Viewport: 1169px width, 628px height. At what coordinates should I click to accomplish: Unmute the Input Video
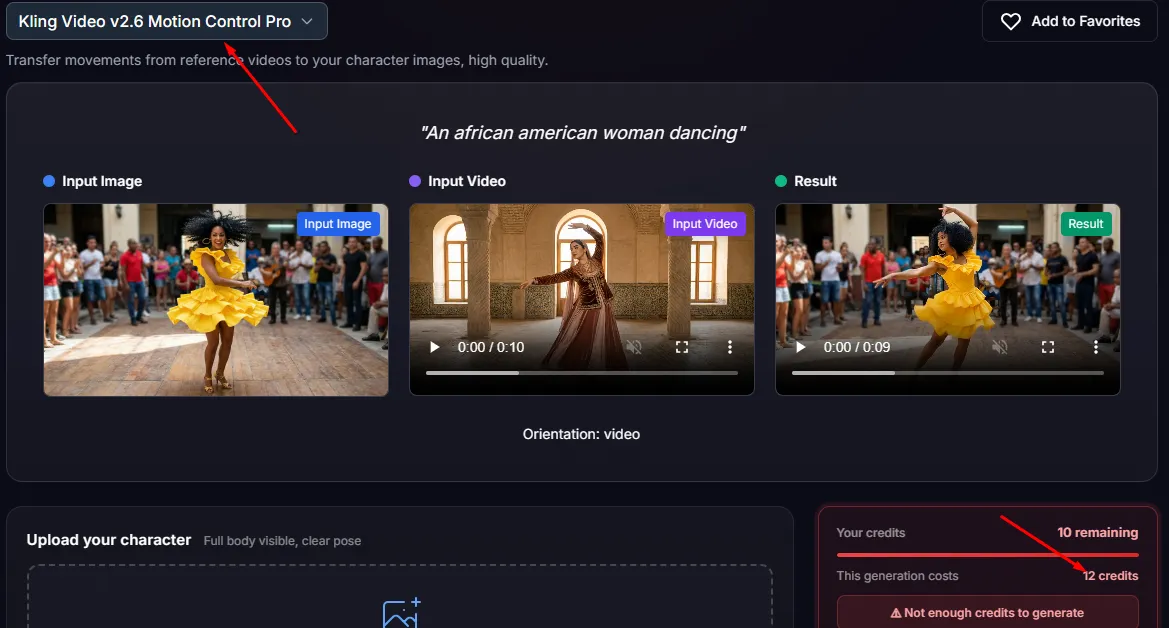634,347
